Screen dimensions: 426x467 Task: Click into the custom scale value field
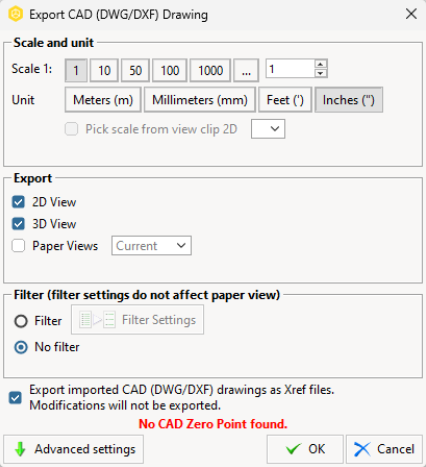coord(290,69)
